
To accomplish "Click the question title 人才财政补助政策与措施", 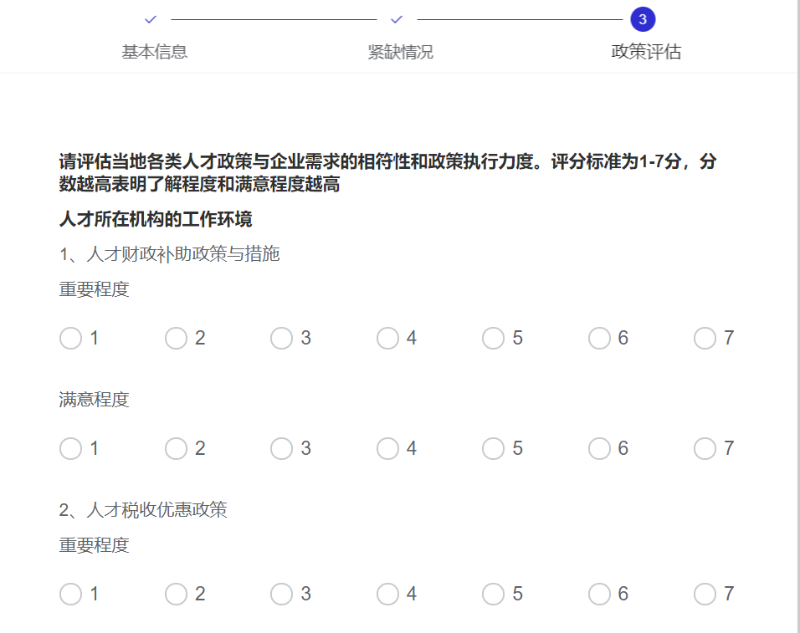I will coord(170,254).
